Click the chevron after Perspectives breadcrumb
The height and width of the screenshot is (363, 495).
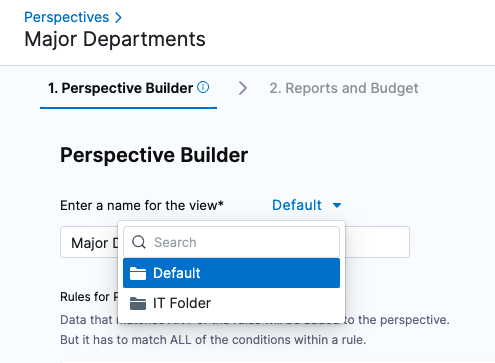point(118,18)
